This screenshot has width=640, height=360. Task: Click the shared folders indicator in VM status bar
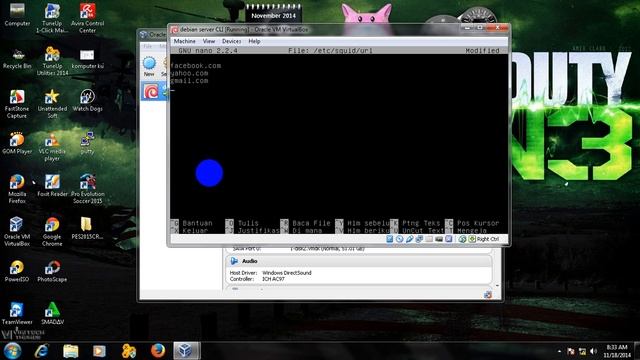coord(429,239)
